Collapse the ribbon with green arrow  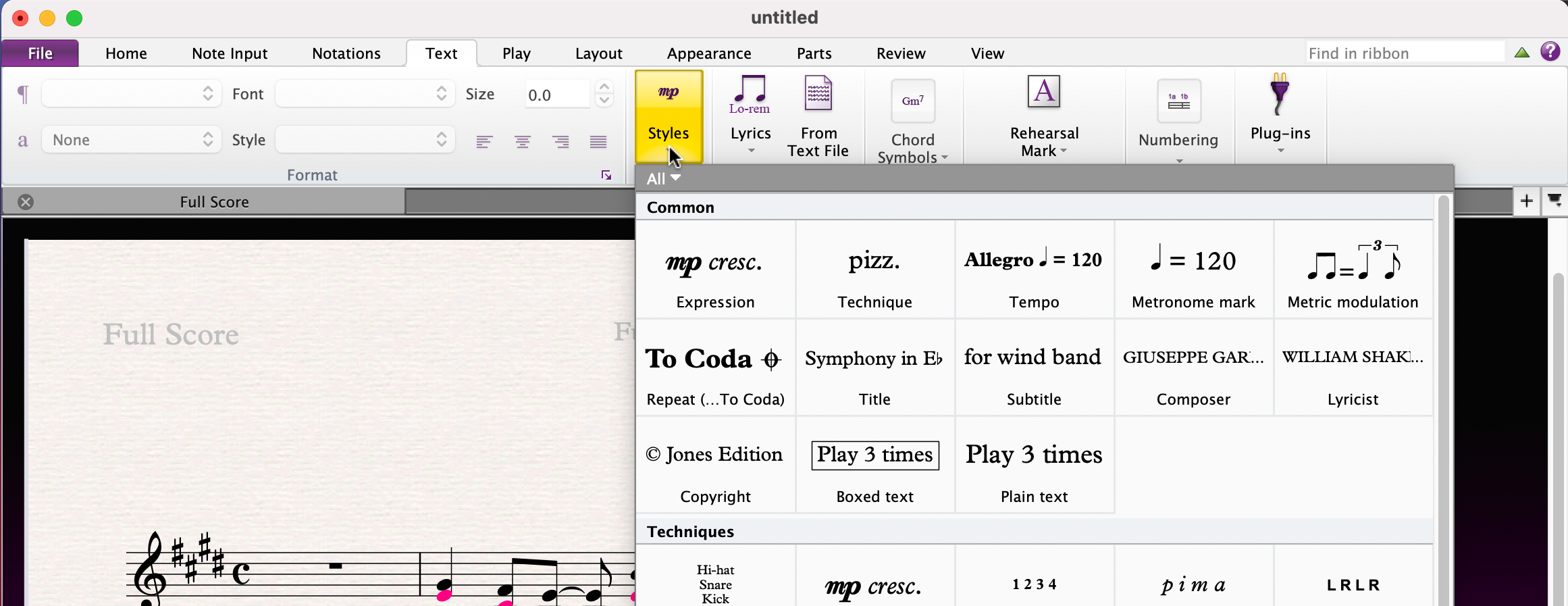pos(1521,53)
